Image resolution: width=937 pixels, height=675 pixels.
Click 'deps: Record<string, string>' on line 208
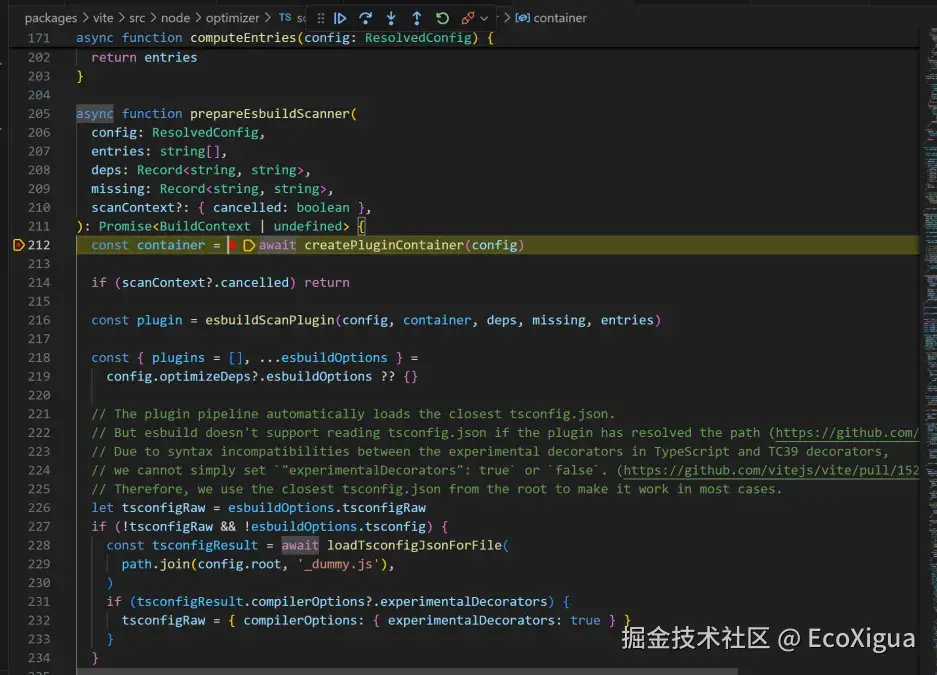pyautogui.click(x=197, y=170)
